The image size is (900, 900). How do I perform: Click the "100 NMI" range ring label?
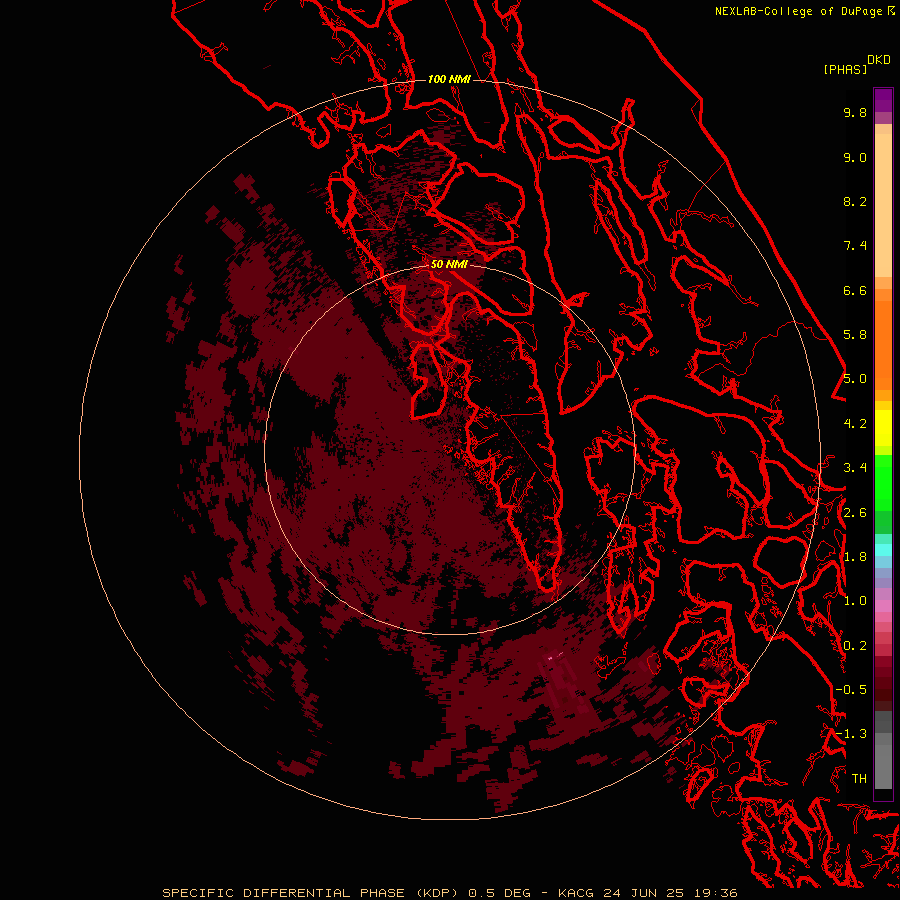449,79
